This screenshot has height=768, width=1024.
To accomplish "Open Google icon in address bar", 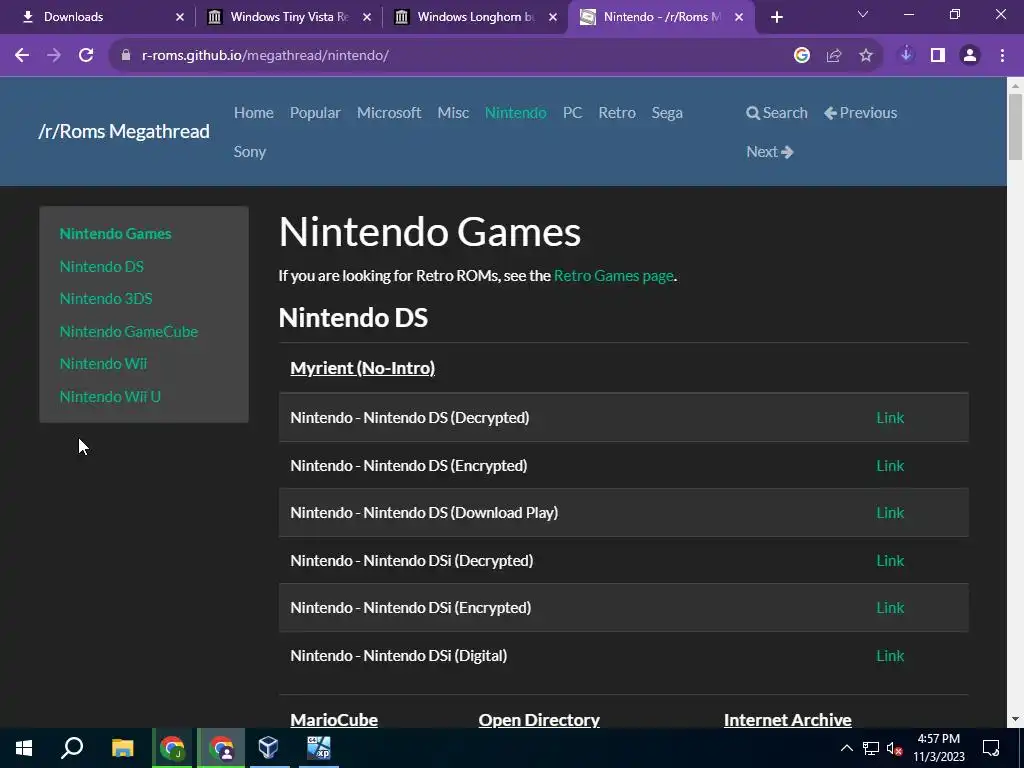I will point(802,56).
